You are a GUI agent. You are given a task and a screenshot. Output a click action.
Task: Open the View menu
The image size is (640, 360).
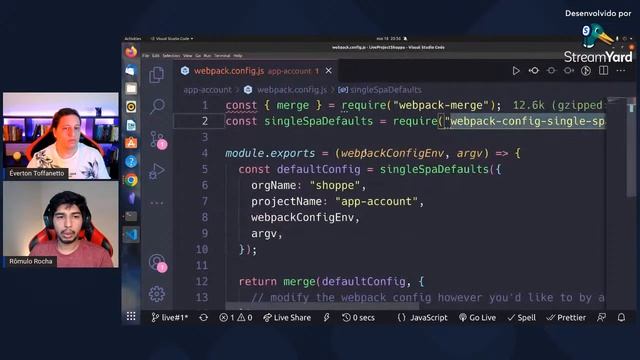tap(187, 56)
